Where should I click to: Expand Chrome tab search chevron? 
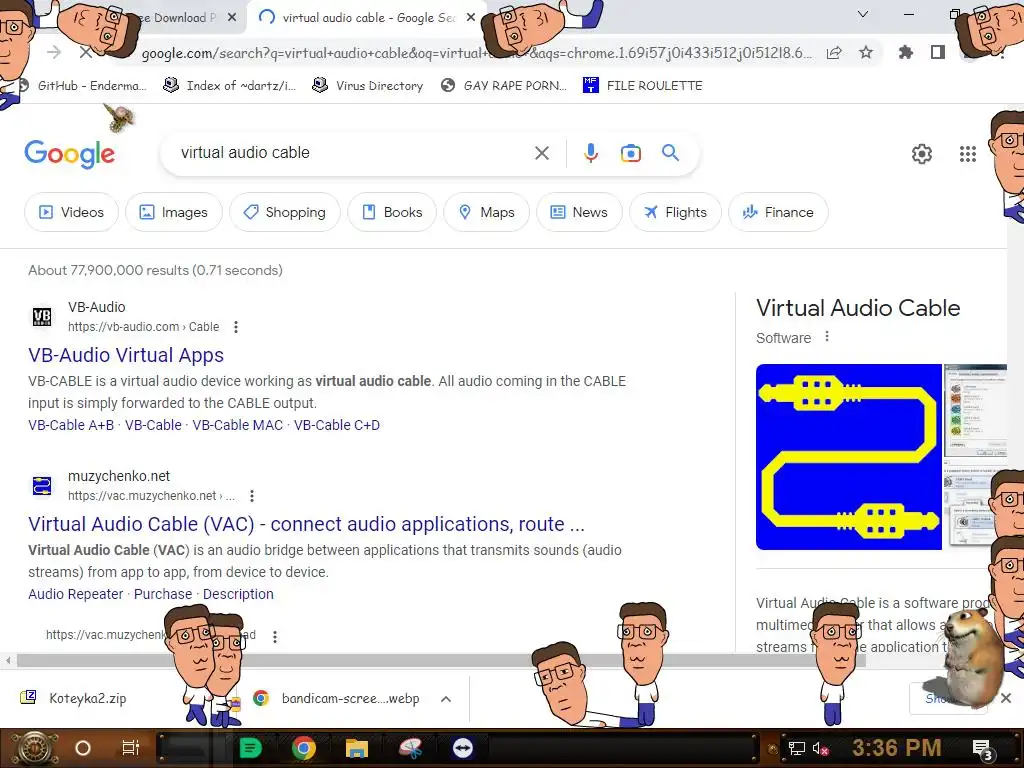(863, 14)
